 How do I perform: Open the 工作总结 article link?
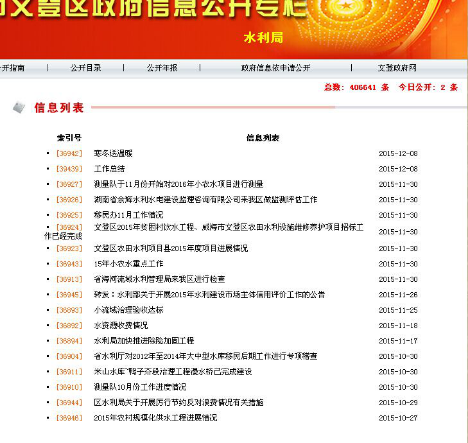point(109,169)
